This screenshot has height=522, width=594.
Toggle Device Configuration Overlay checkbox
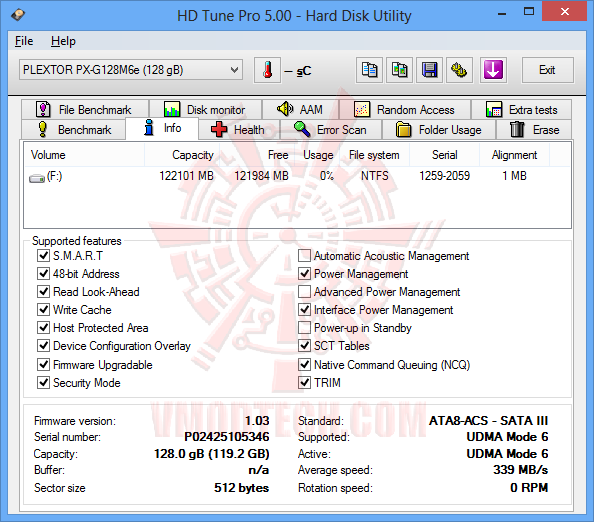click(x=43, y=345)
